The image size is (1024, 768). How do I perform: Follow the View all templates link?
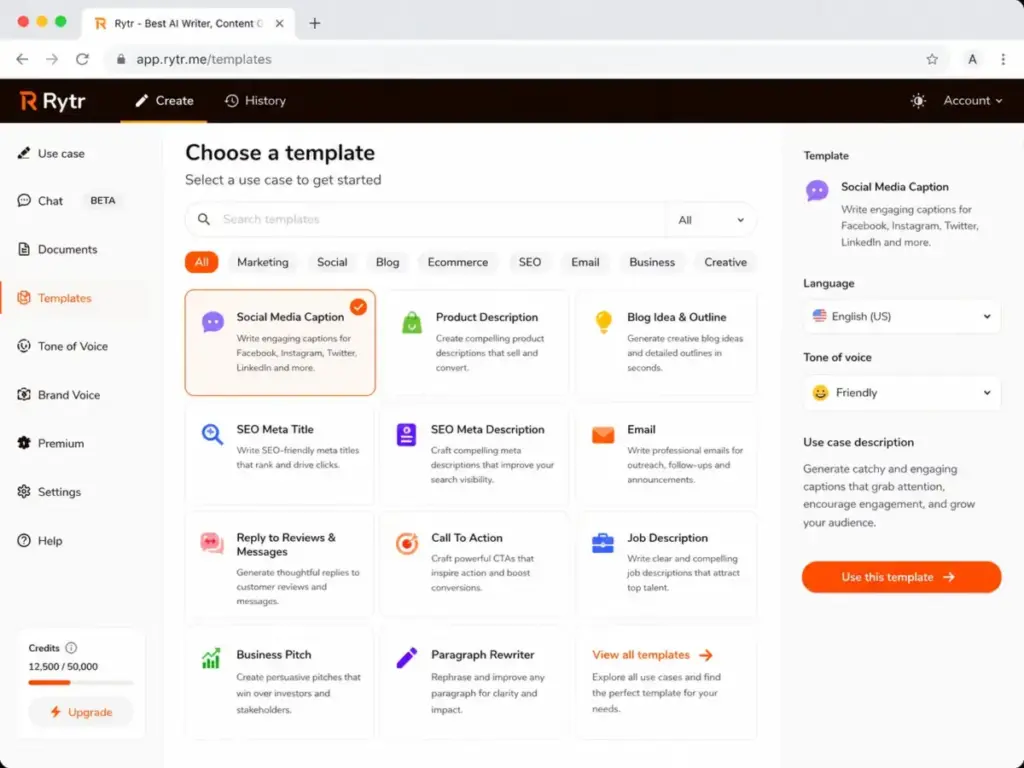point(652,654)
